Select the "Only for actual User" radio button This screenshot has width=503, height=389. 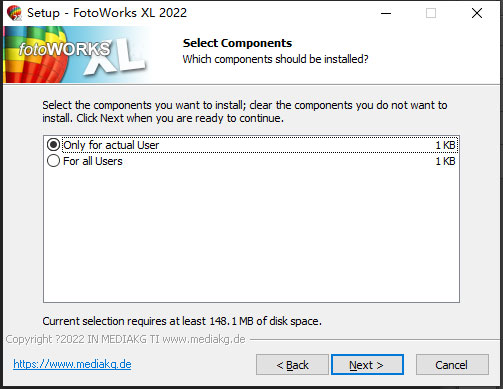click(53, 145)
